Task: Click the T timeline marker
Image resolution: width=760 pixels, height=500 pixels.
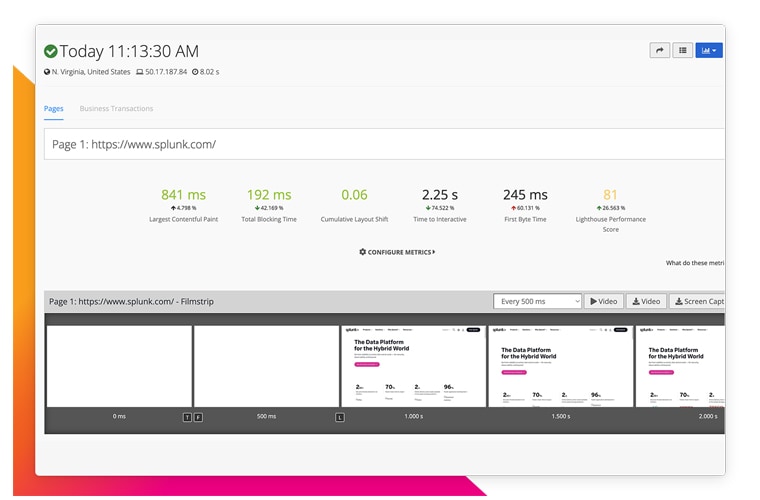Action: 188,417
